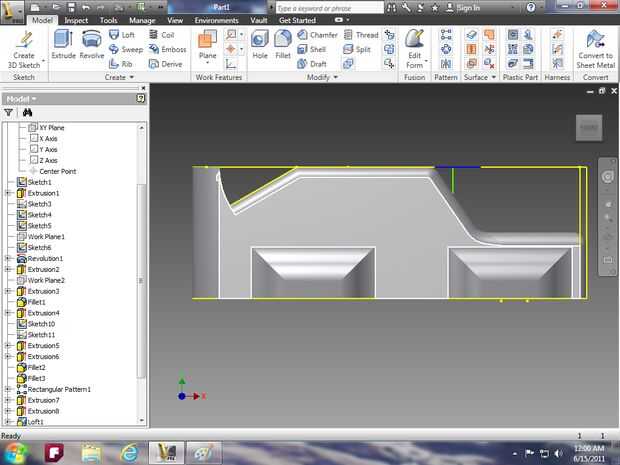Open the Create panel dropdown
Viewport: 620px width, 465px height.
pyautogui.click(x=119, y=77)
